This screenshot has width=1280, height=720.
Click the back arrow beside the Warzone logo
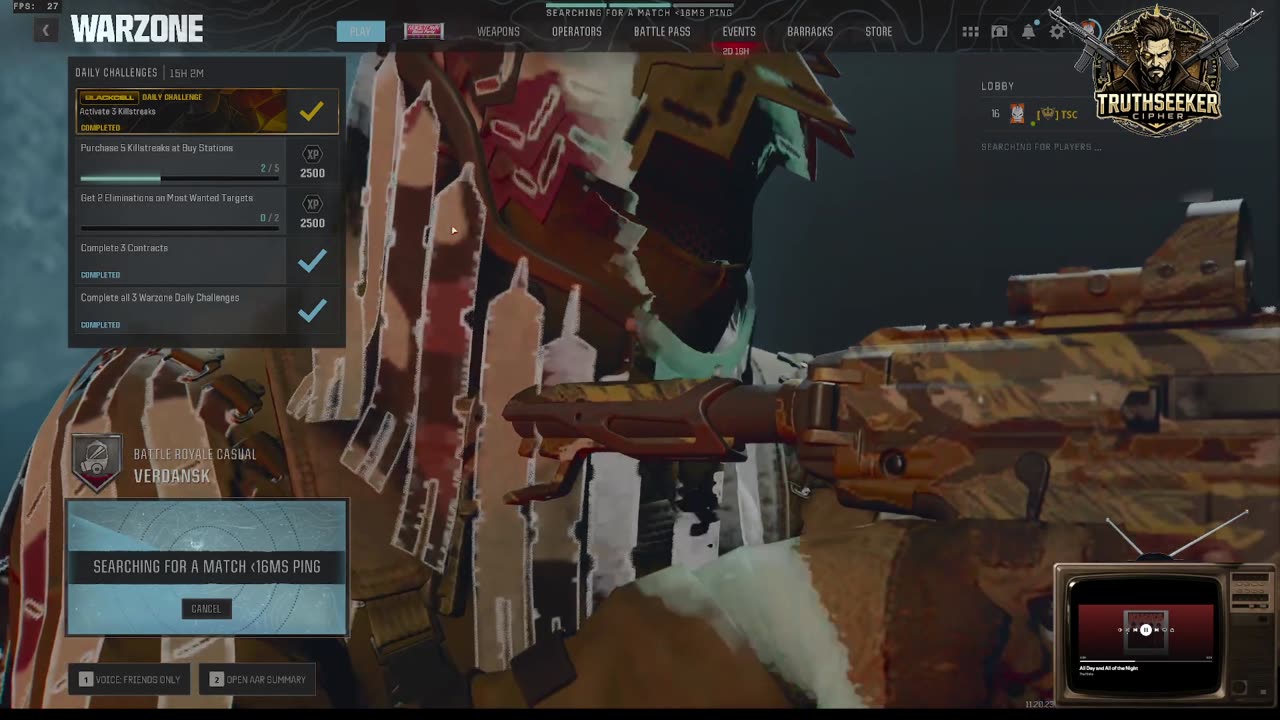[x=45, y=31]
